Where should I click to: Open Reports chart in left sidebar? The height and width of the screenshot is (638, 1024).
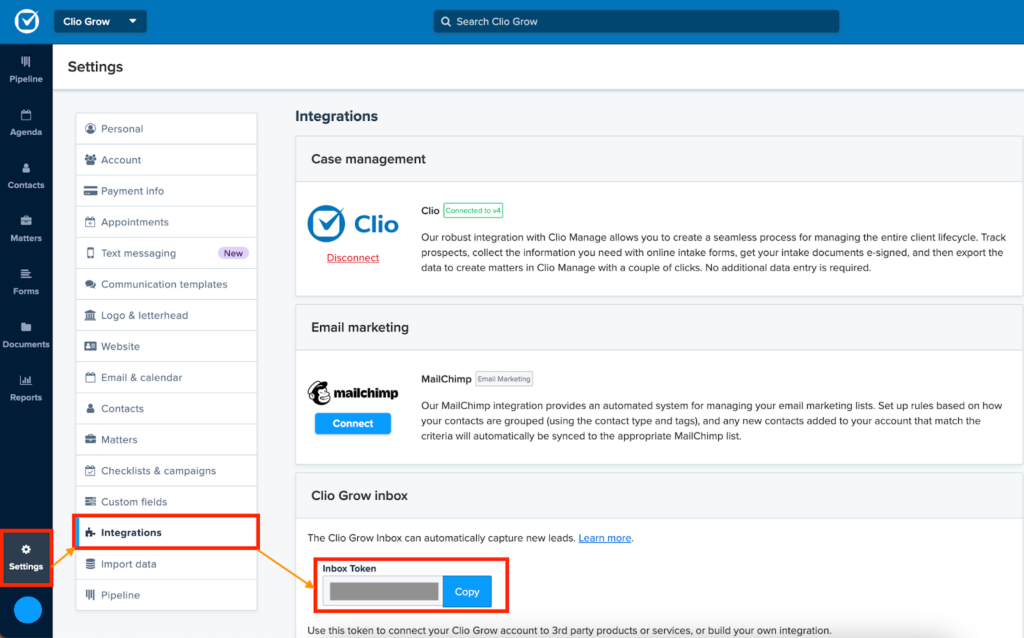tap(26, 387)
